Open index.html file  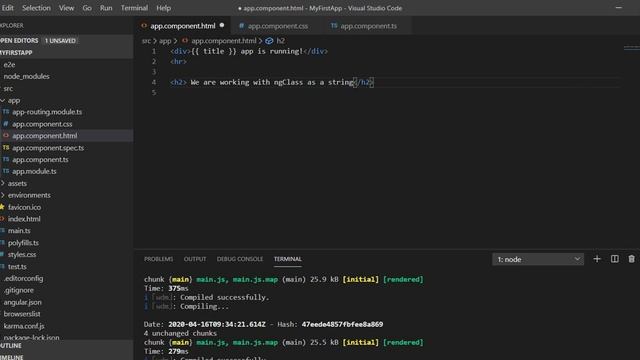(24, 219)
